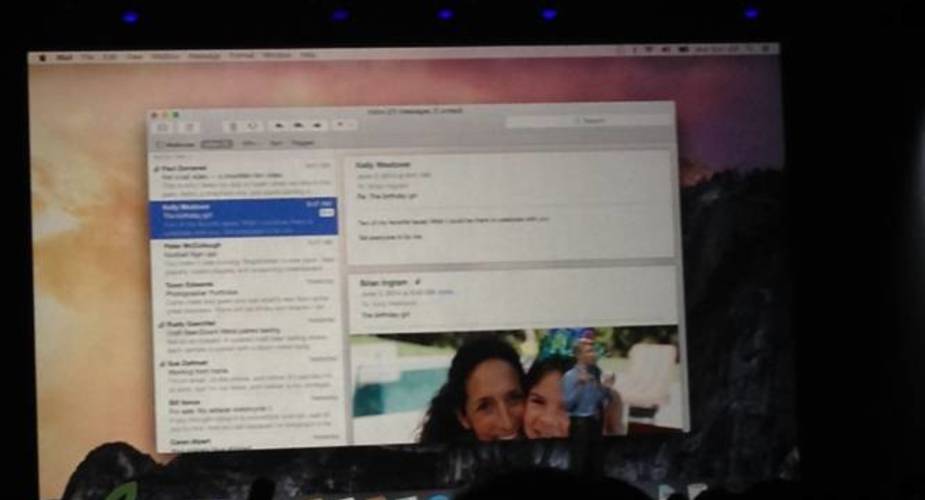Select the VIPs favorites button
Image resolution: width=925 pixels, height=500 pixels.
click(x=250, y=143)
